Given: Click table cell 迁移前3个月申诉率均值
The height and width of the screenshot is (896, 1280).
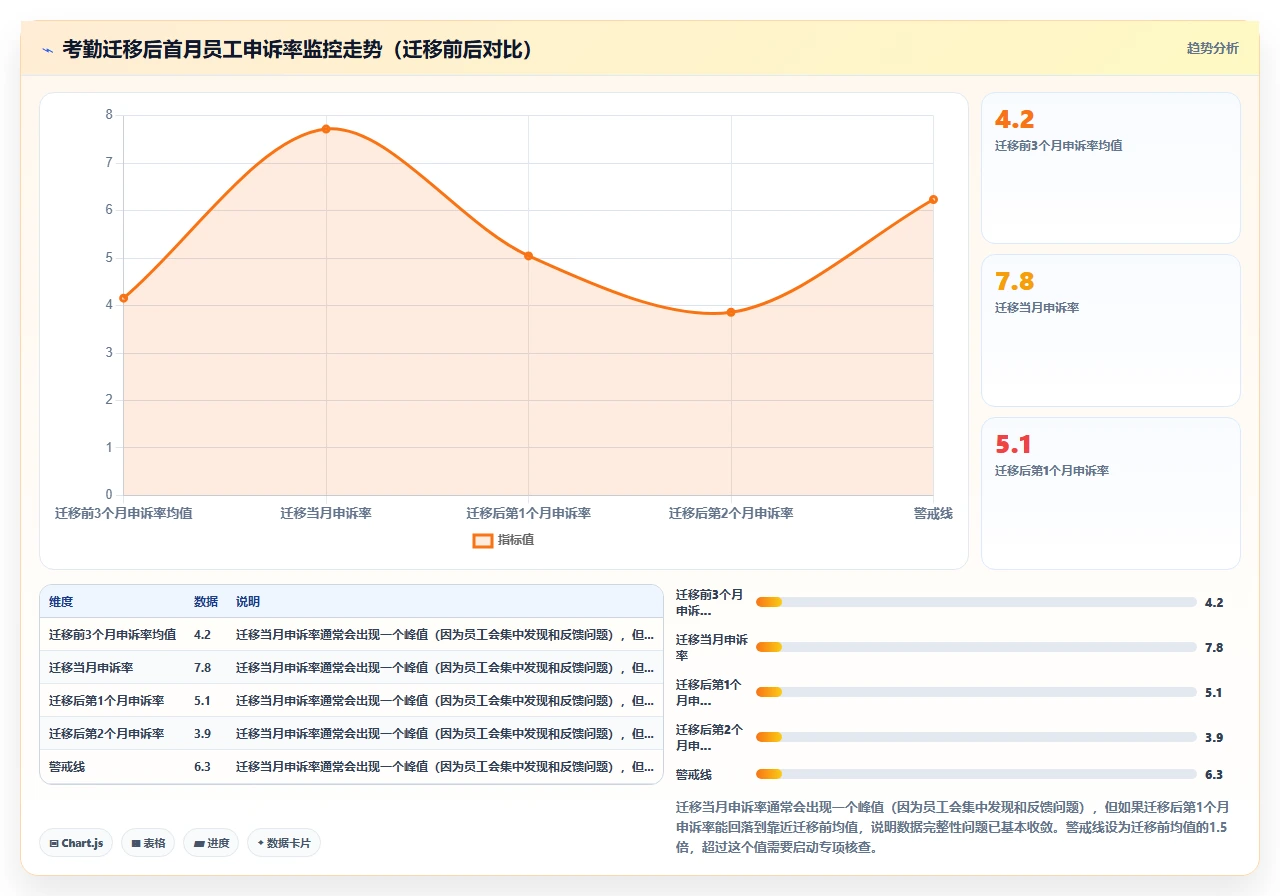Looking at the screenshot, I should coord(113,634).
